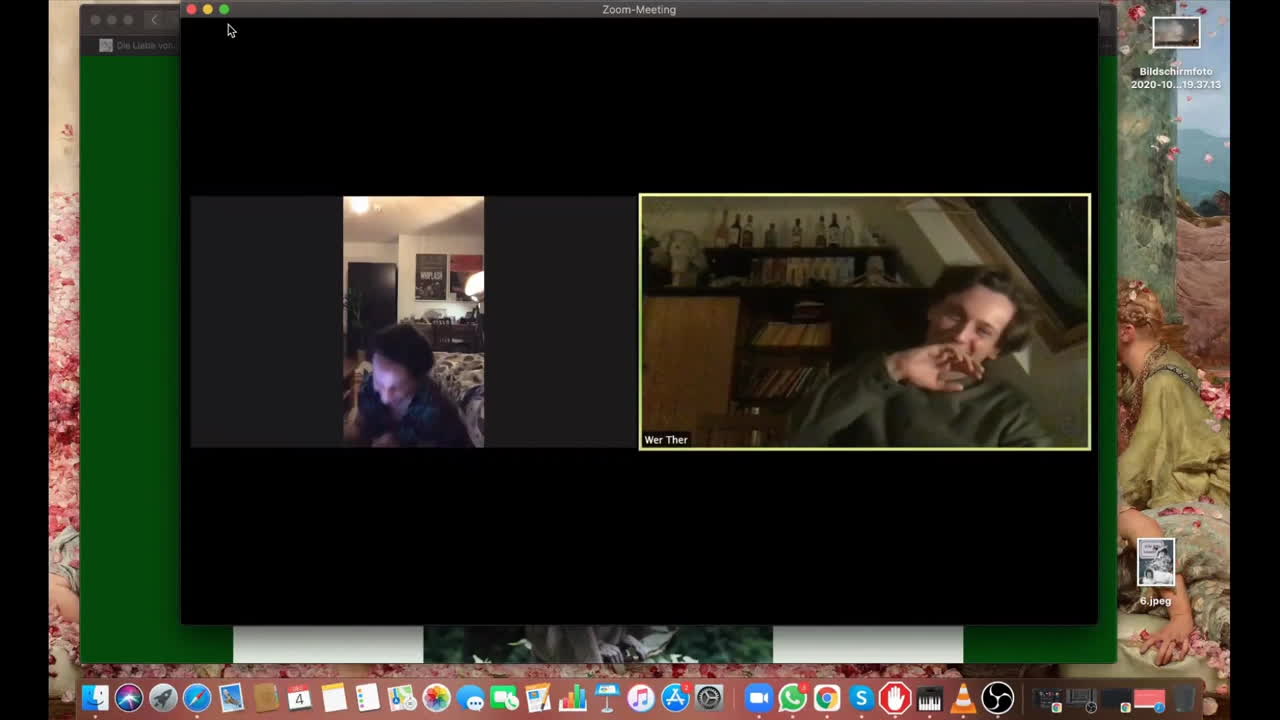This screenshot has height=720, width=1280.
Task: Open System Preferences gear icon
Action: pyautogui.click(x=709, y=697)
